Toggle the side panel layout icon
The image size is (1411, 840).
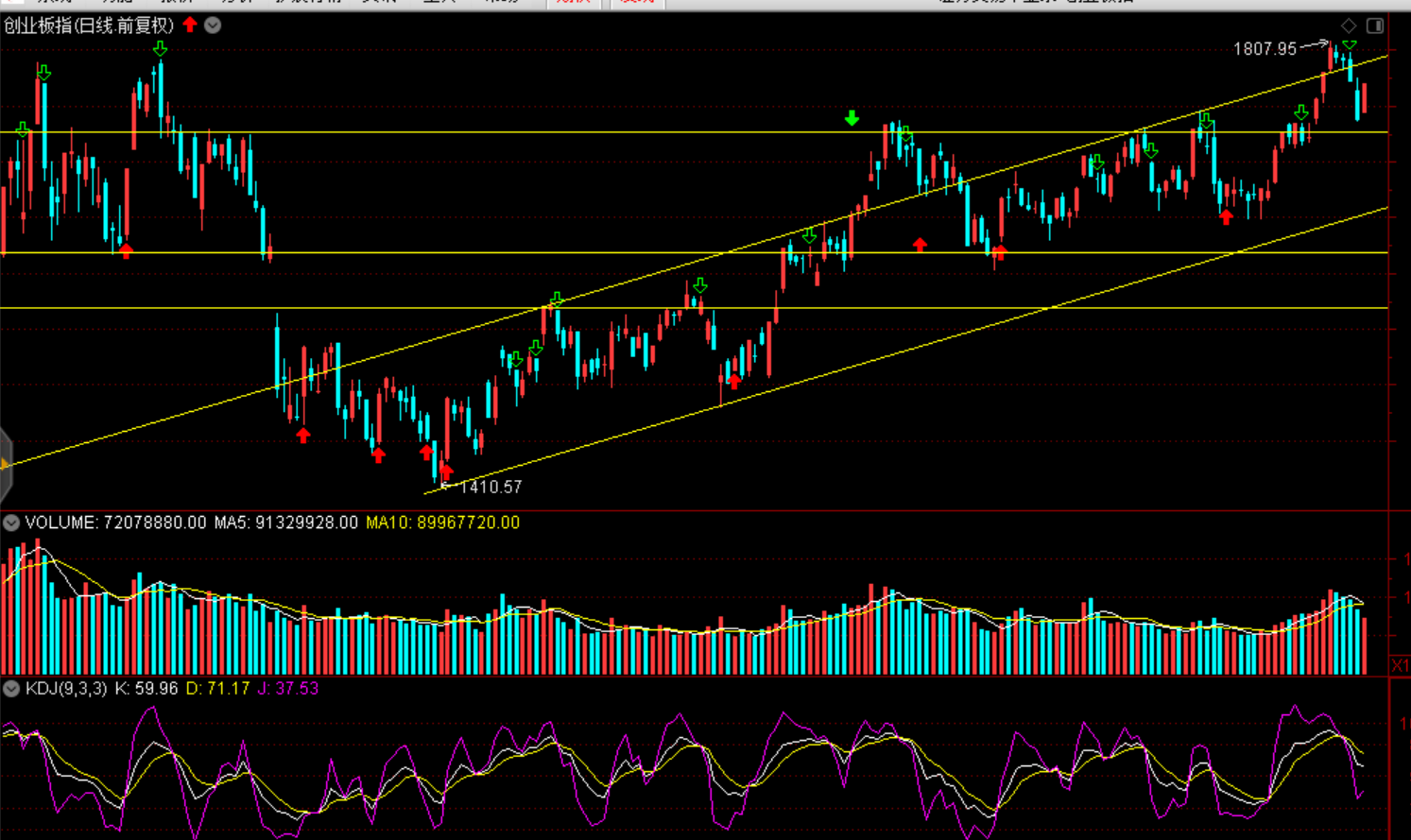(x=1375, y=26)
